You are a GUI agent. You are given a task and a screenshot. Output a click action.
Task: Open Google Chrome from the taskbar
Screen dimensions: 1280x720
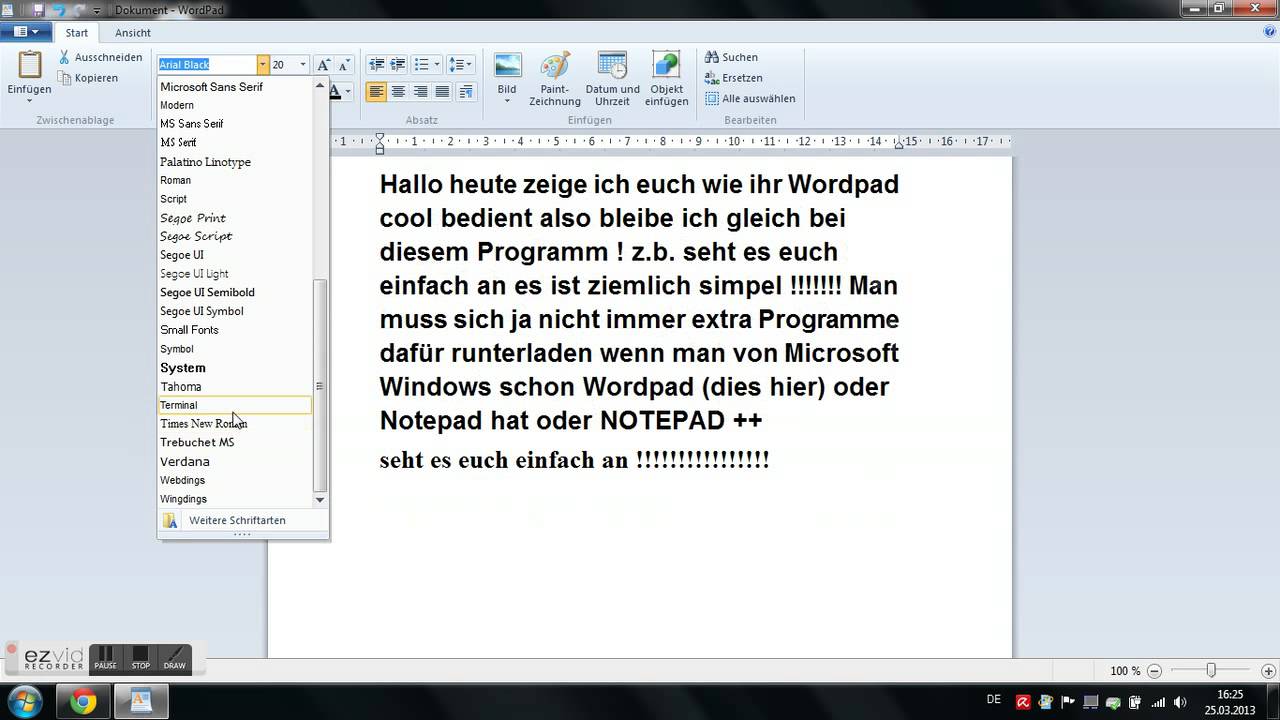[84, 702]
